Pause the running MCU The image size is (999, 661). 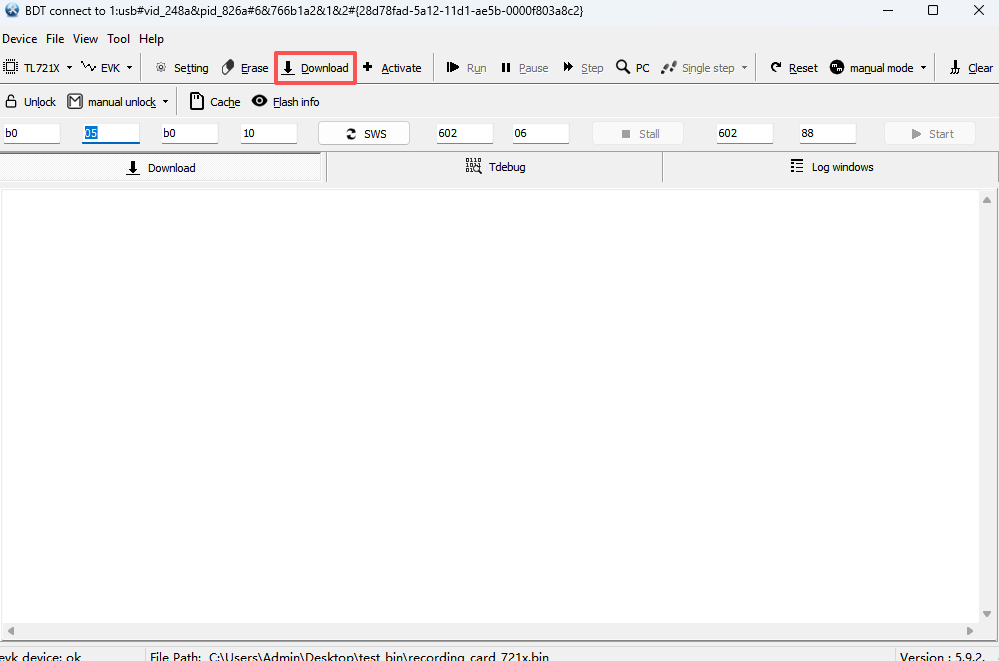pyautogui.click(x=524, y=68)
